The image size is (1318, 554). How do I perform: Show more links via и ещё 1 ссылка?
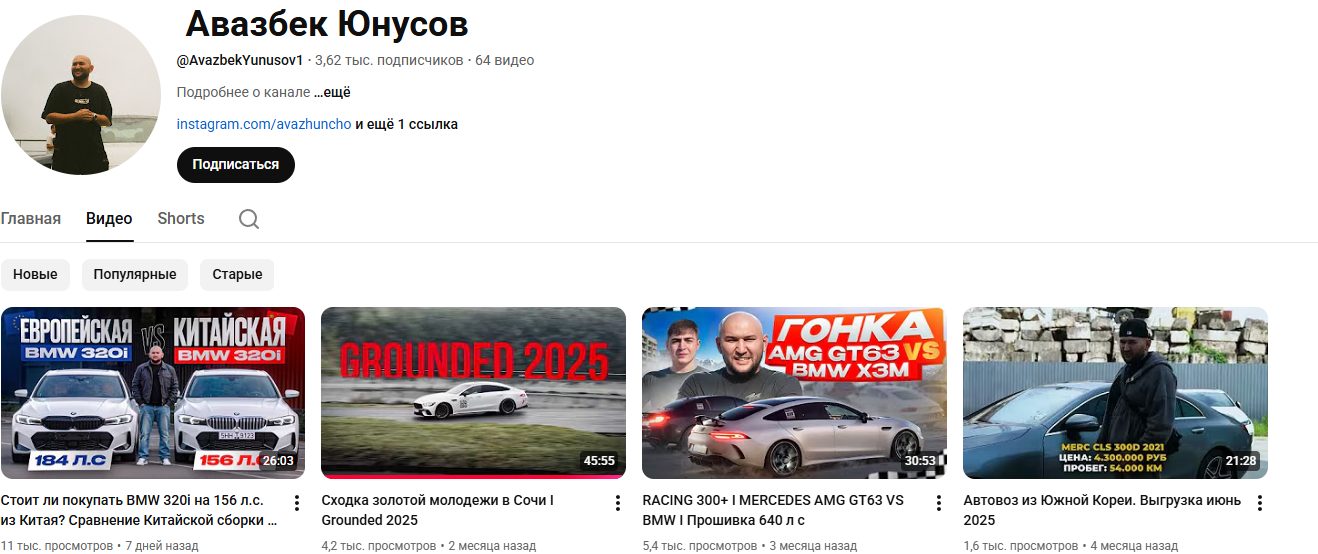point(407,124)
